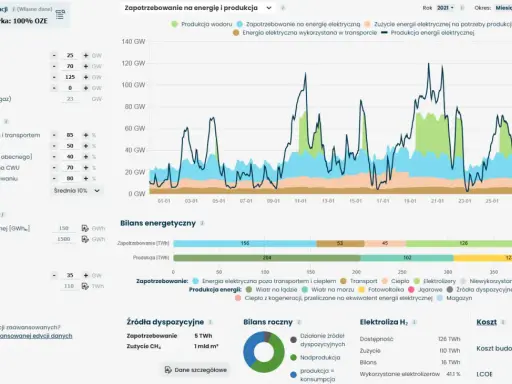
Task: Increase the 25 GW capacity with plus
Action: [86, 55]
